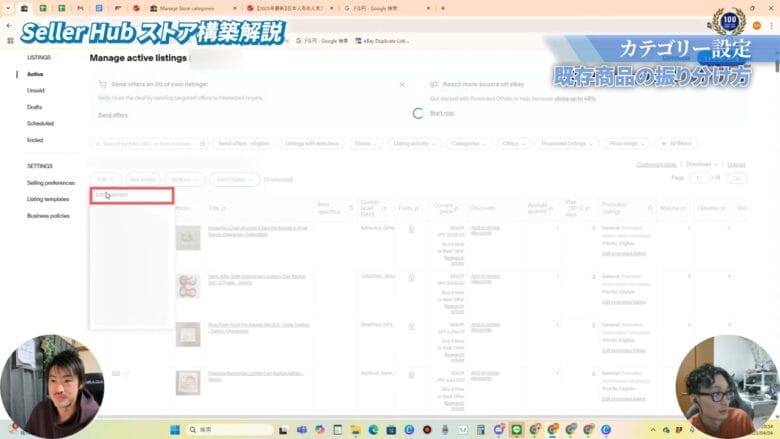Switch to the F&円 Google search tab

coord(387,8)
